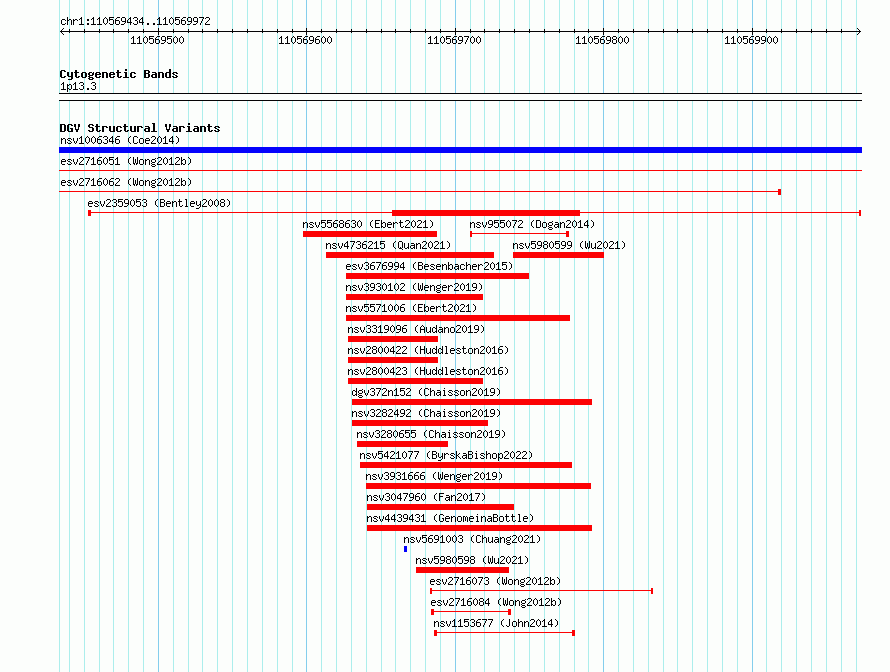Open nsv1153677 (John2014) label
This screenshot has height=672, width=890.
click(x=496, y=623)
